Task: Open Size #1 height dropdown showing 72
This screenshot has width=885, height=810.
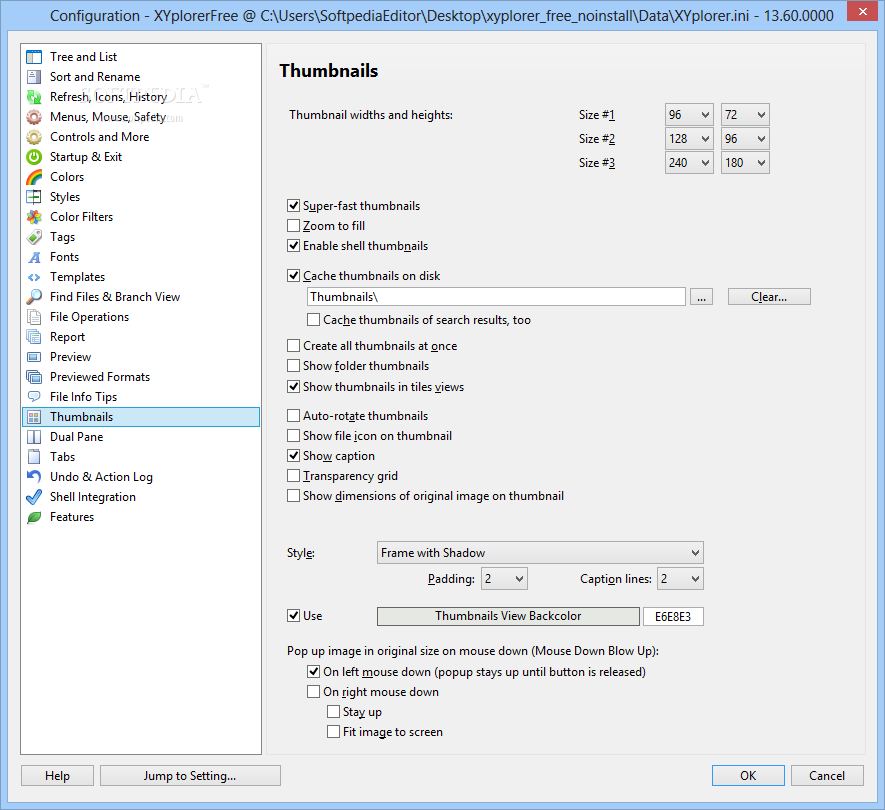Action: tap(745, 115)
